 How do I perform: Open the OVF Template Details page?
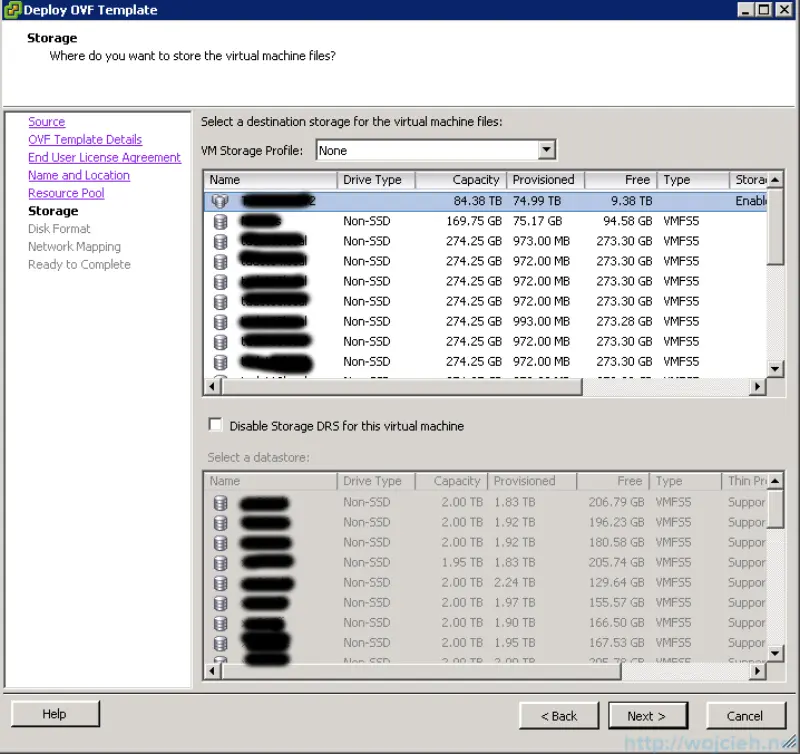click(x=85, y=139)
